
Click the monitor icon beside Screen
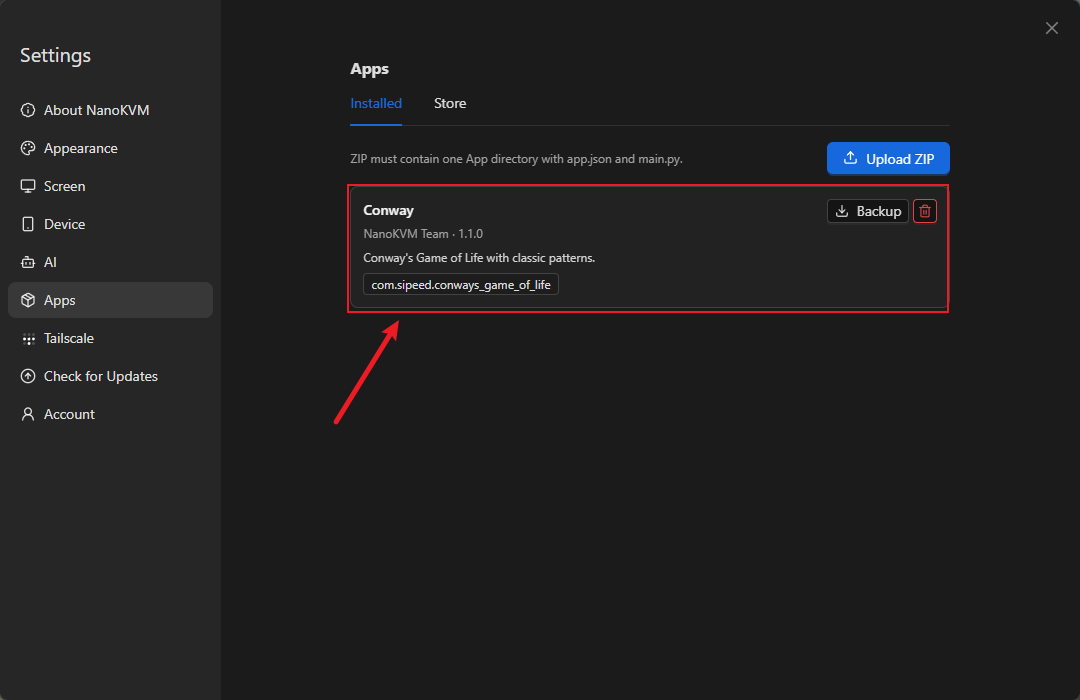tap(28, 186)
